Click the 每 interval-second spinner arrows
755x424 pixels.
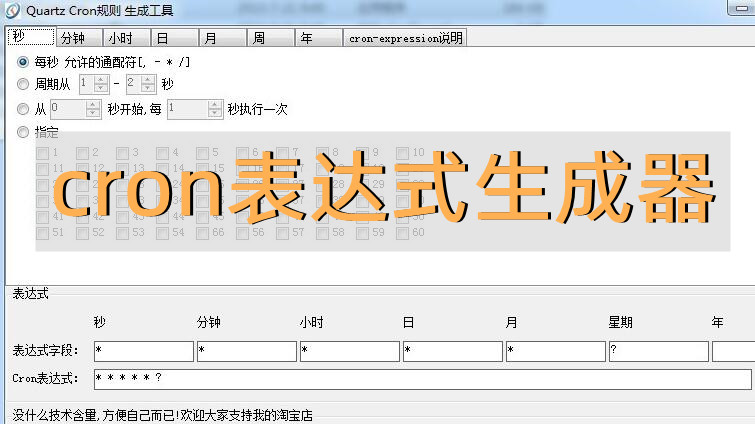pyautogui.click(x=215, y=109)
